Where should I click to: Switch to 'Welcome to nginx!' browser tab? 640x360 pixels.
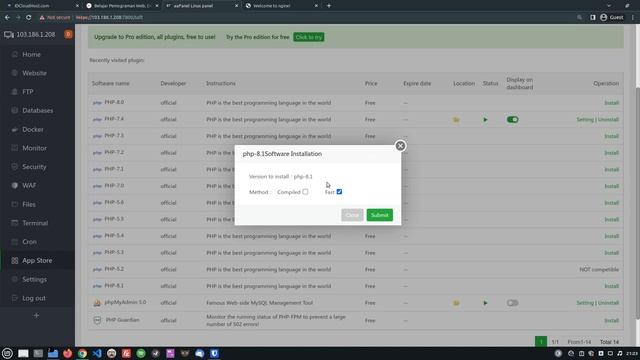click(282, 6)
